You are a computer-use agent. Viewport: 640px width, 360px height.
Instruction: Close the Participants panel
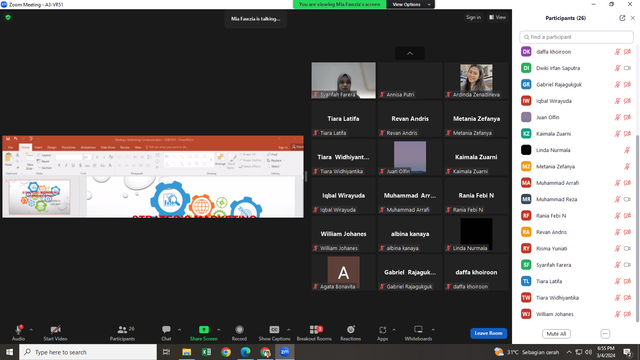[x=633, y=18]
